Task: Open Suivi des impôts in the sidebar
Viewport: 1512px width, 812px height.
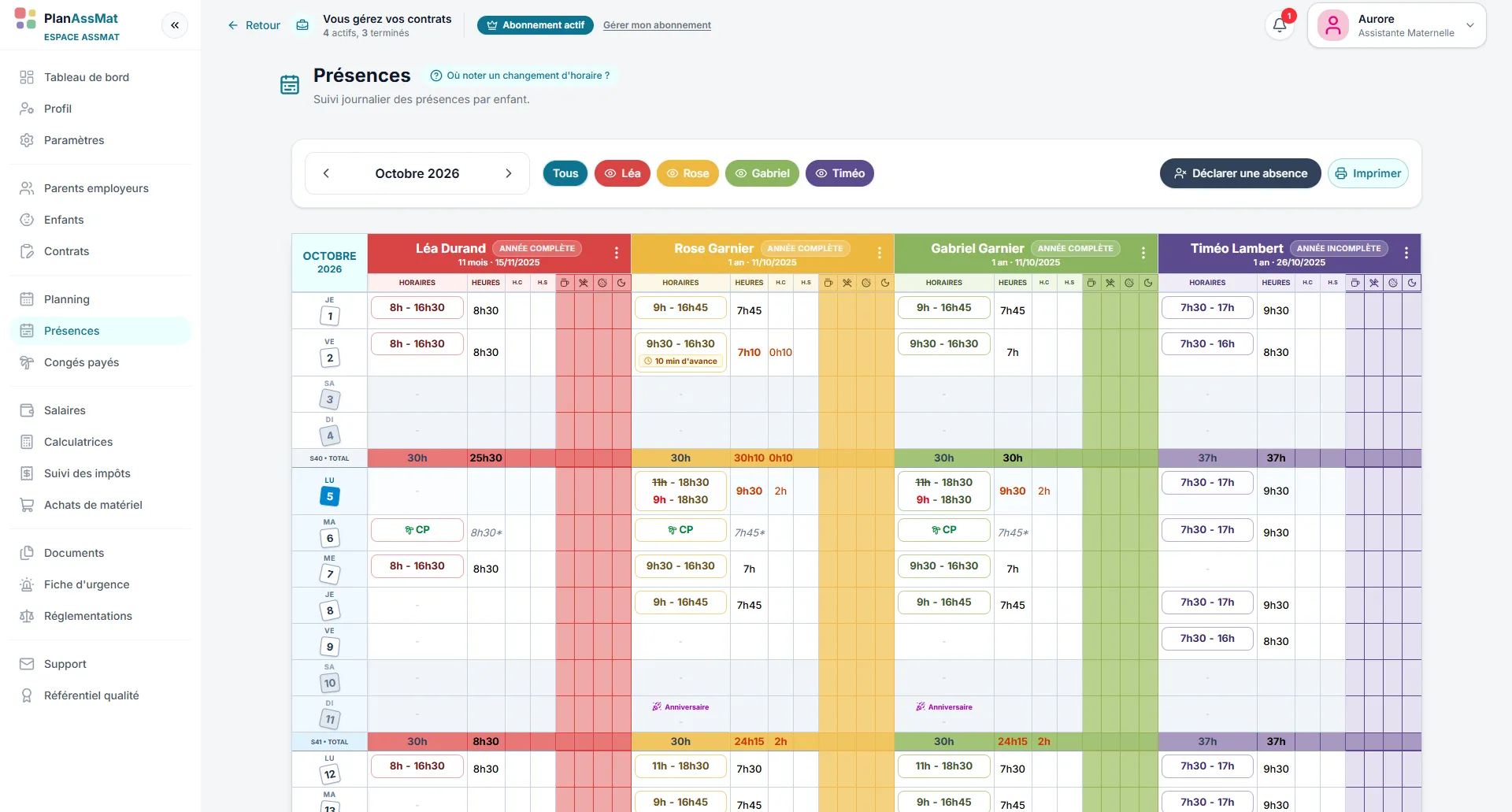Action: (100, 473)
